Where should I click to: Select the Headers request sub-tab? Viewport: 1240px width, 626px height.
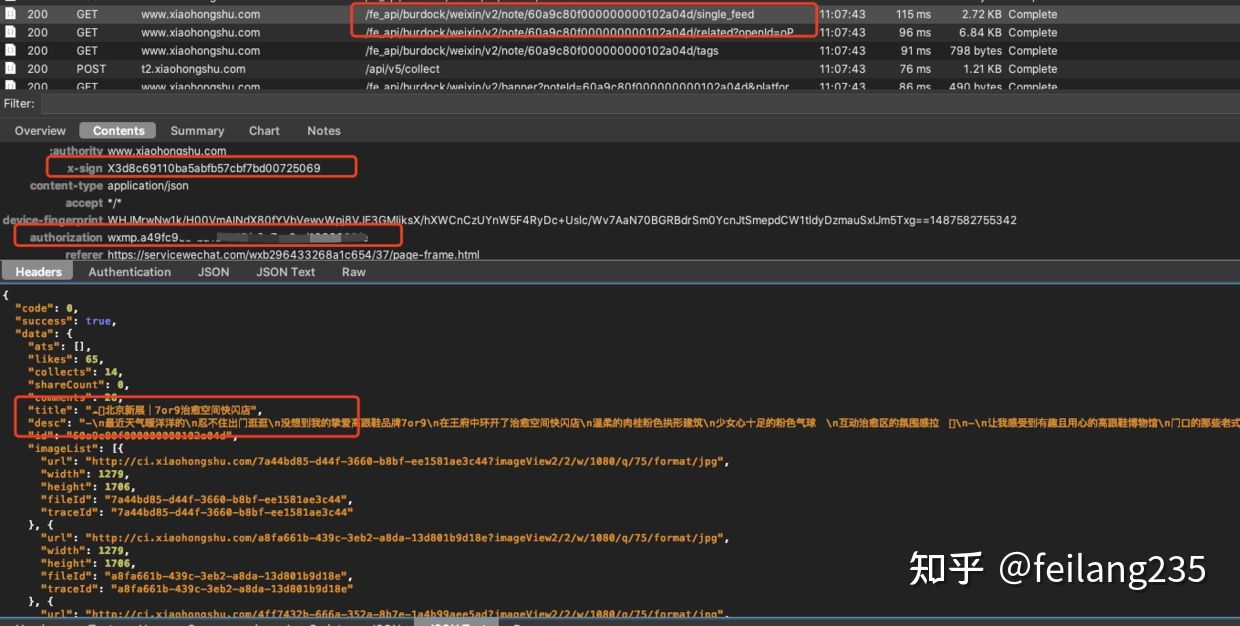point(38,272)
